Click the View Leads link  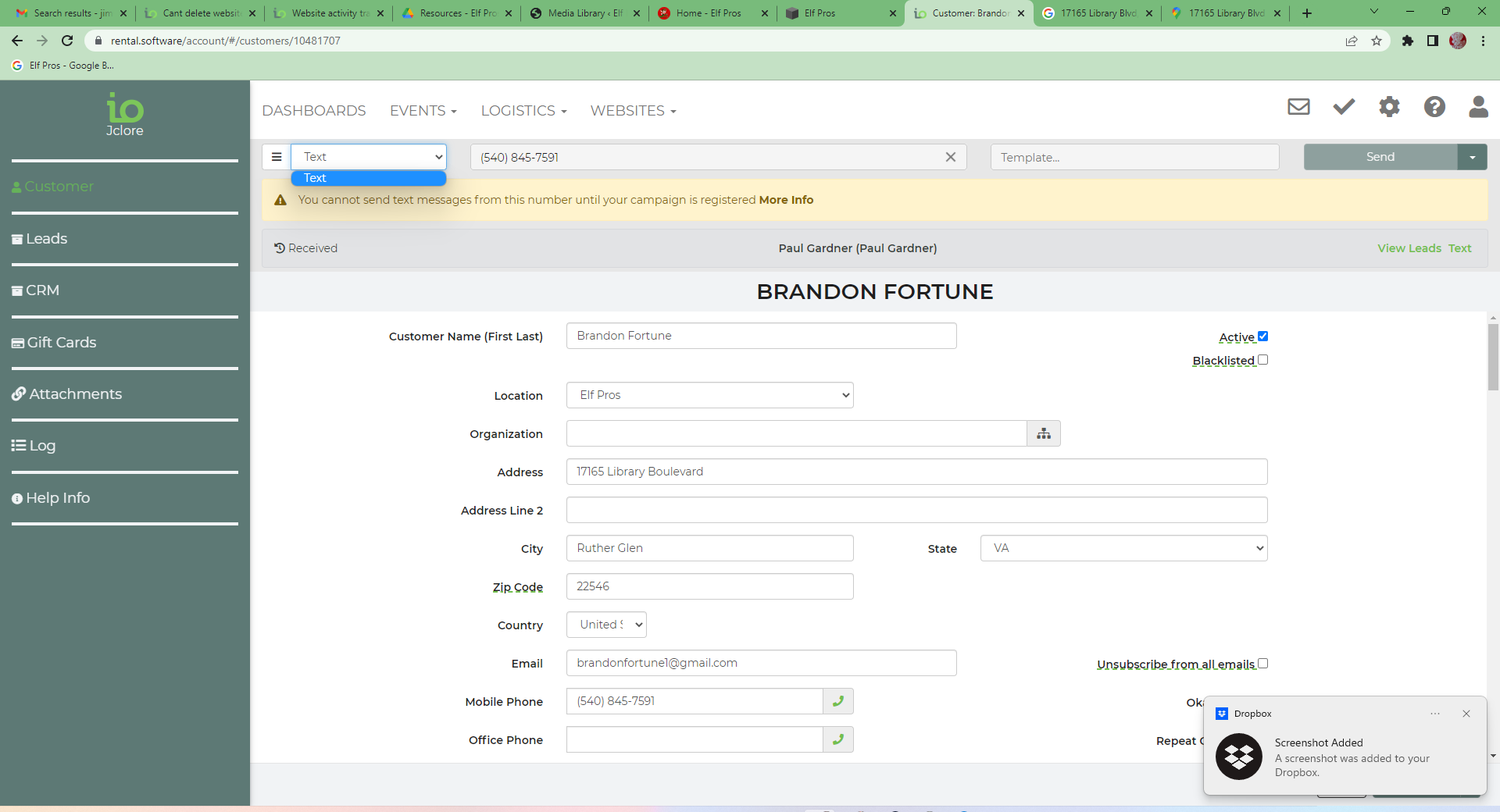pos(1409,248)
